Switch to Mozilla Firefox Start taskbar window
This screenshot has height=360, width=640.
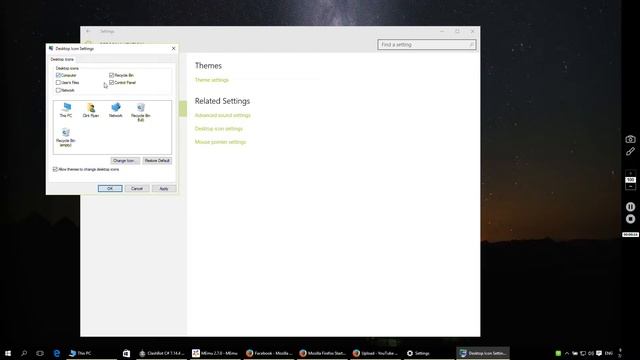(322, 353)
